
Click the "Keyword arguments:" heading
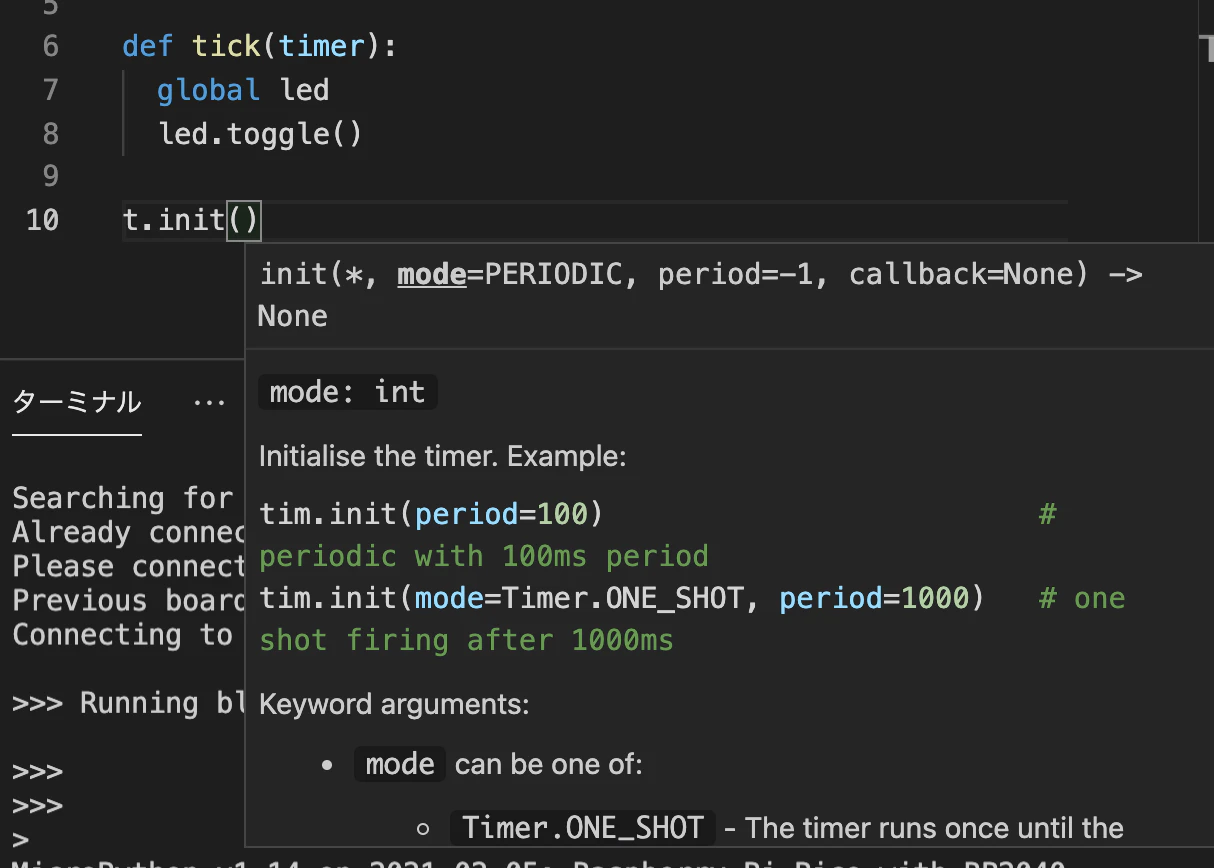click(394, 704)
